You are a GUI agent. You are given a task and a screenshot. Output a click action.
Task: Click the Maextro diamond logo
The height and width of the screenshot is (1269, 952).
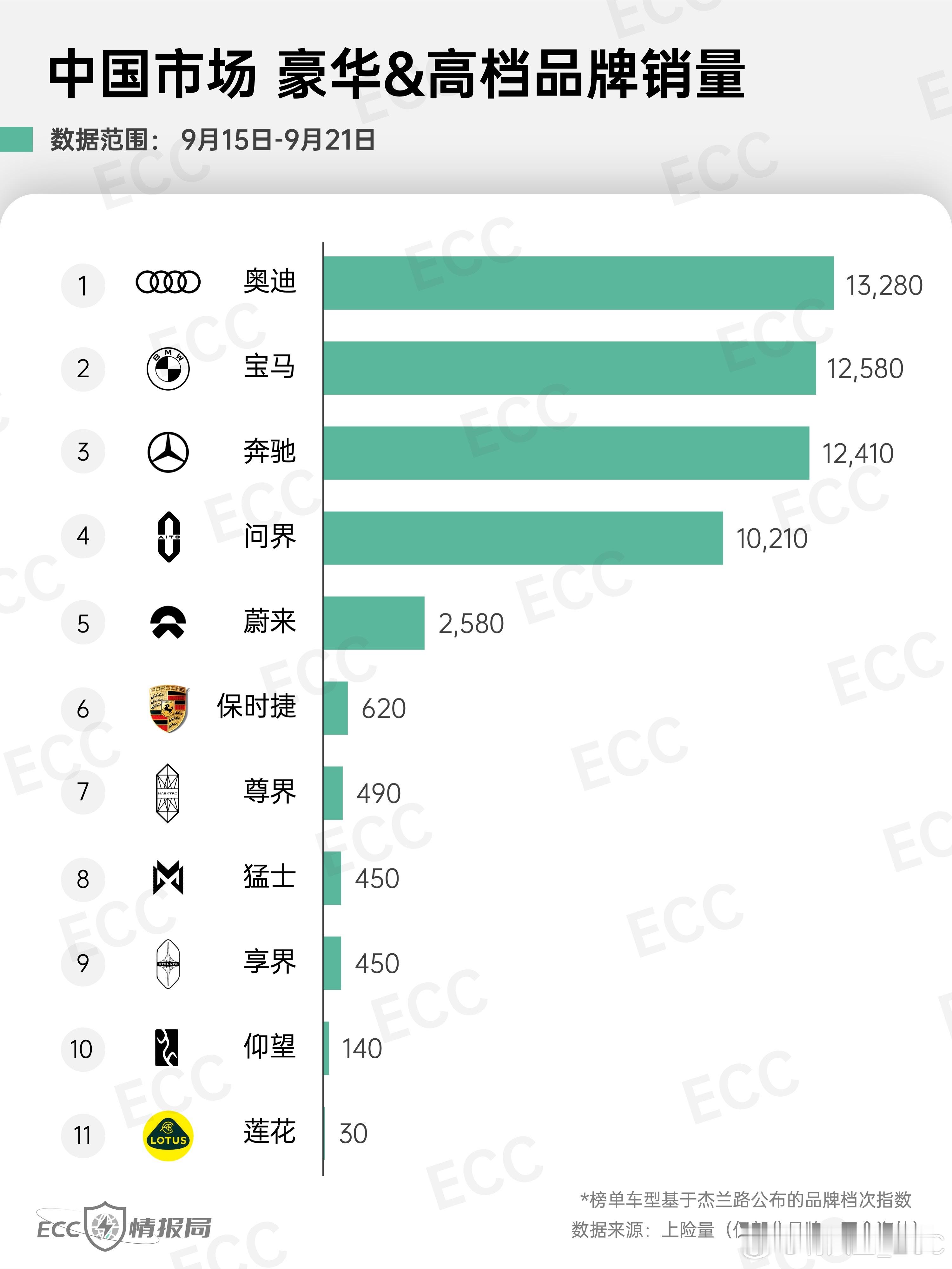click(x=168, y=793)
